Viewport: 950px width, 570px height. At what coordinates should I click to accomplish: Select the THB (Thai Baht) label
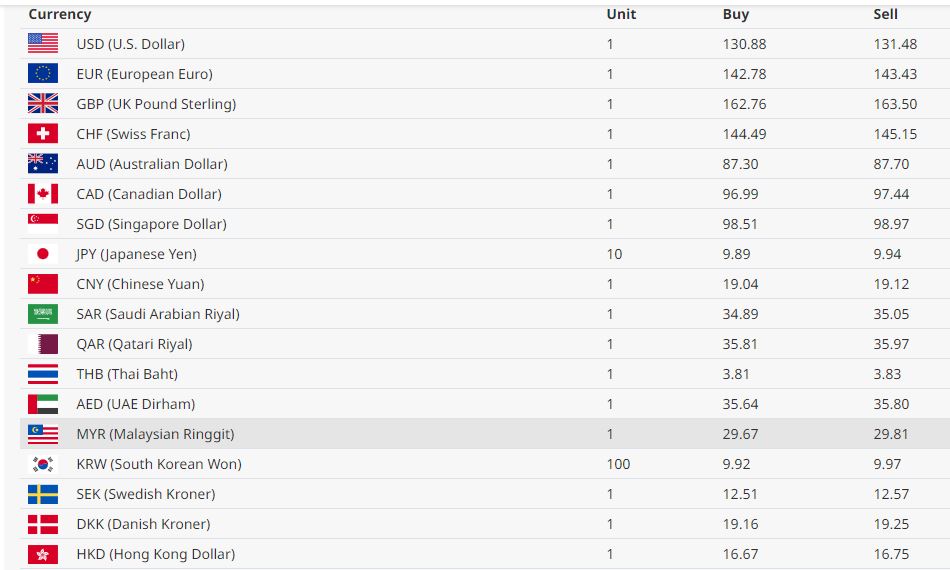click(x=127, y=374)
